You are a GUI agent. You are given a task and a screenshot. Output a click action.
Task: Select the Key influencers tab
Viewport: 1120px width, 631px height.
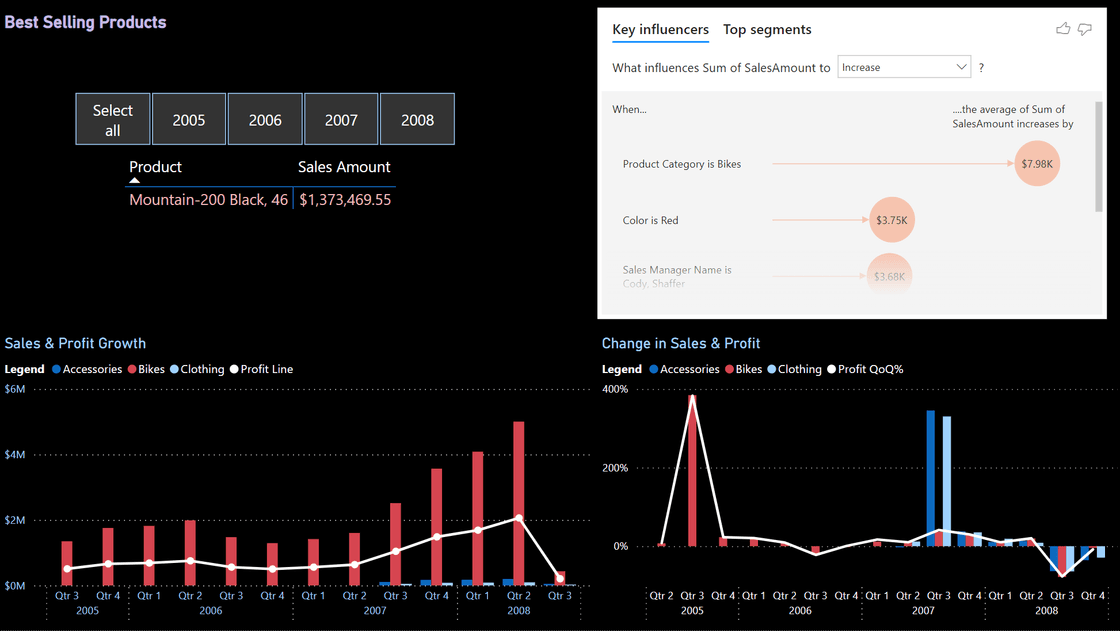[x=660, y=30]
